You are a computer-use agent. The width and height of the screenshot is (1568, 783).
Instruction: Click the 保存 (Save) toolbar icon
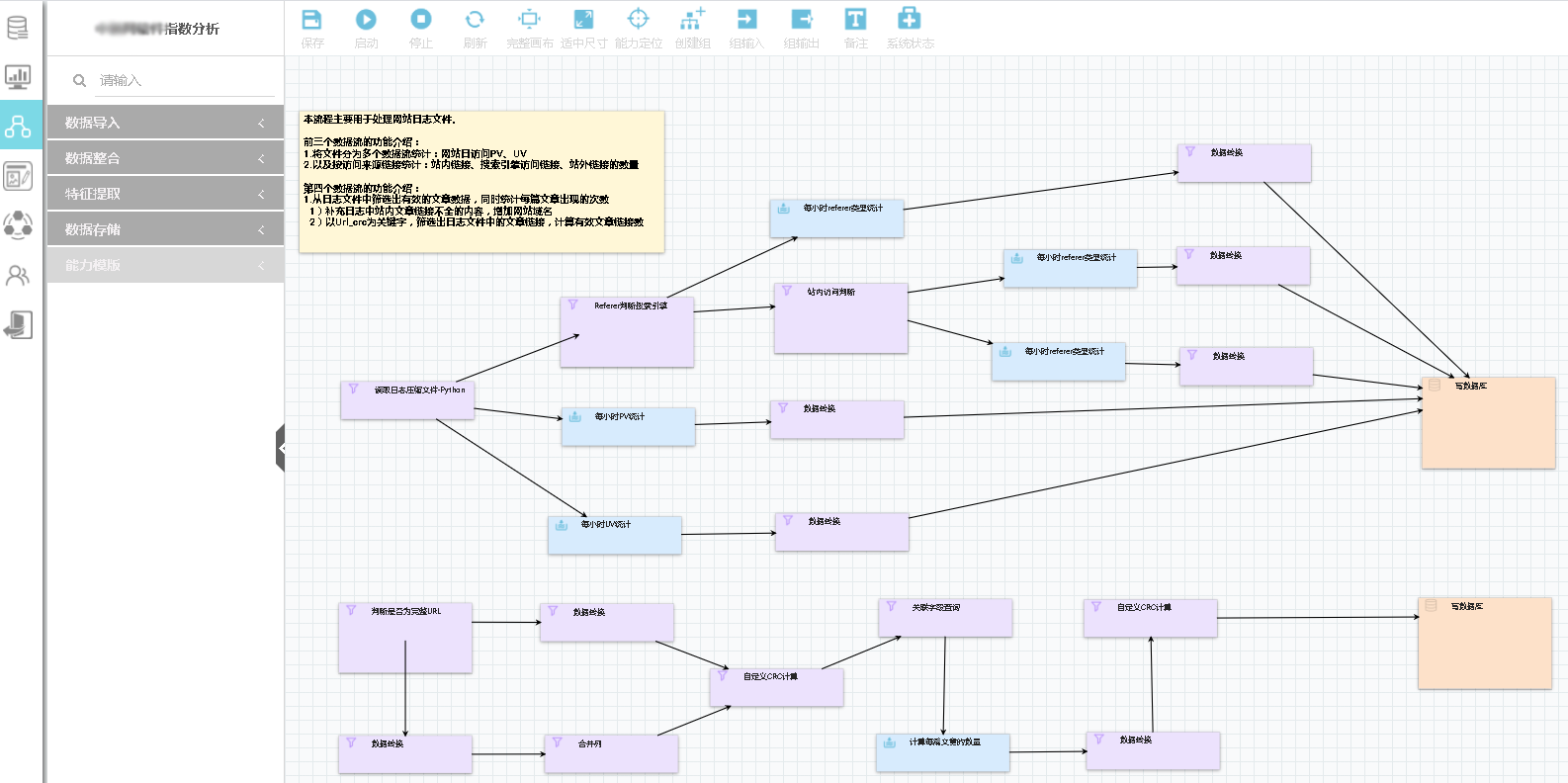311,20
